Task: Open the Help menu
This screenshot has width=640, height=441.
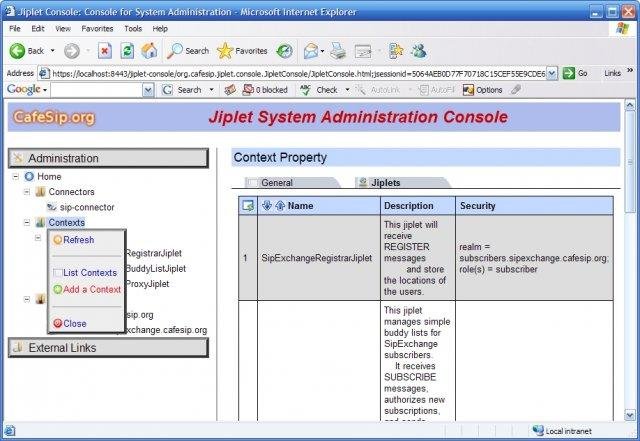Action: pos(160,29)
